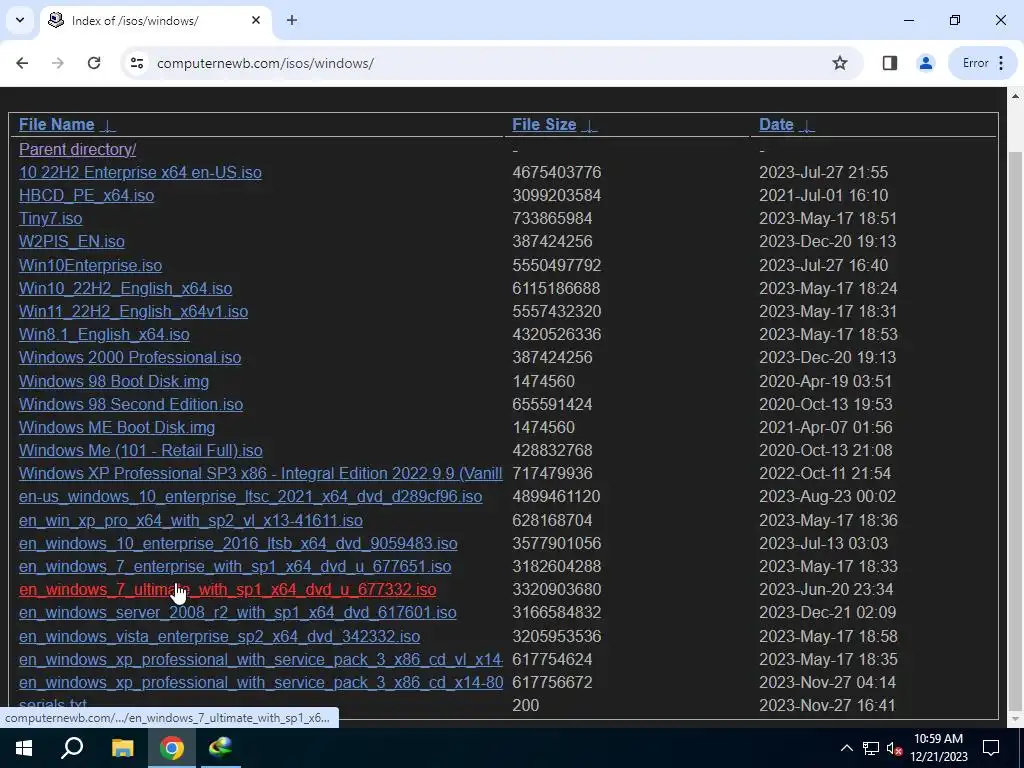Download Win11_22H2_English_x64v1.iso

click(x=133, y=312)
